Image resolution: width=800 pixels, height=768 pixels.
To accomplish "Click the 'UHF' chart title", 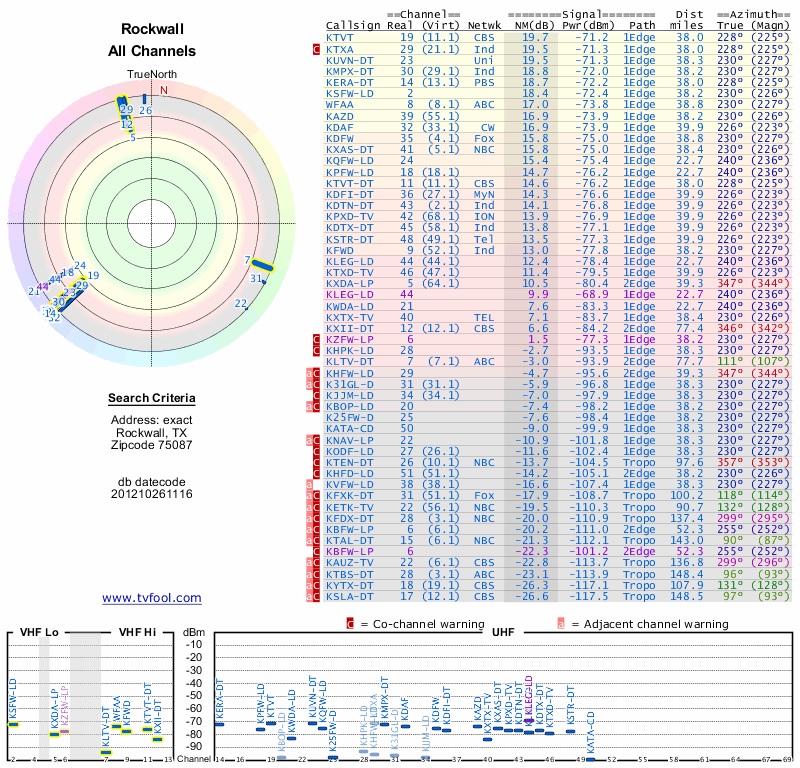I will pos(503,632).
